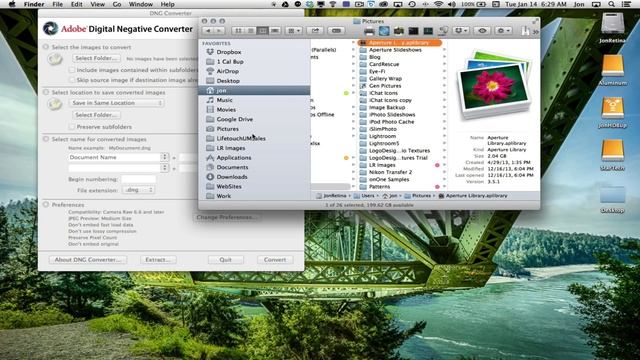Open the Window menu
Image resolution: width=640 pixels, height=360 pixels.
[141, 4]
